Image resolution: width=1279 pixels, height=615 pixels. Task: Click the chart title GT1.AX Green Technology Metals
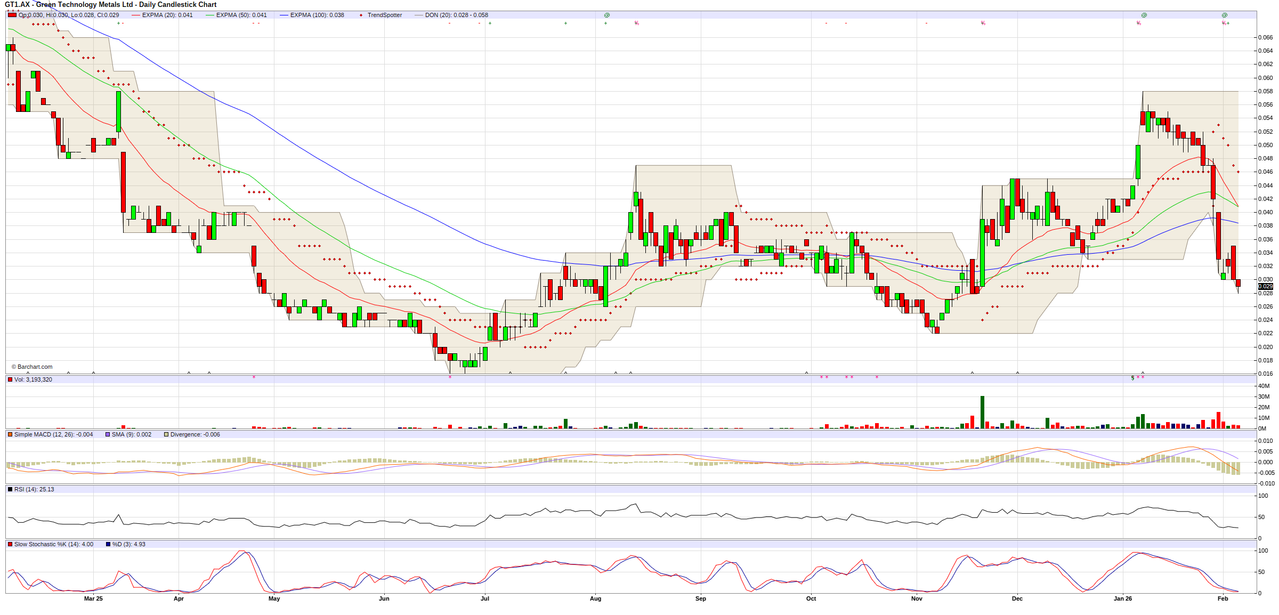(111, 5)
